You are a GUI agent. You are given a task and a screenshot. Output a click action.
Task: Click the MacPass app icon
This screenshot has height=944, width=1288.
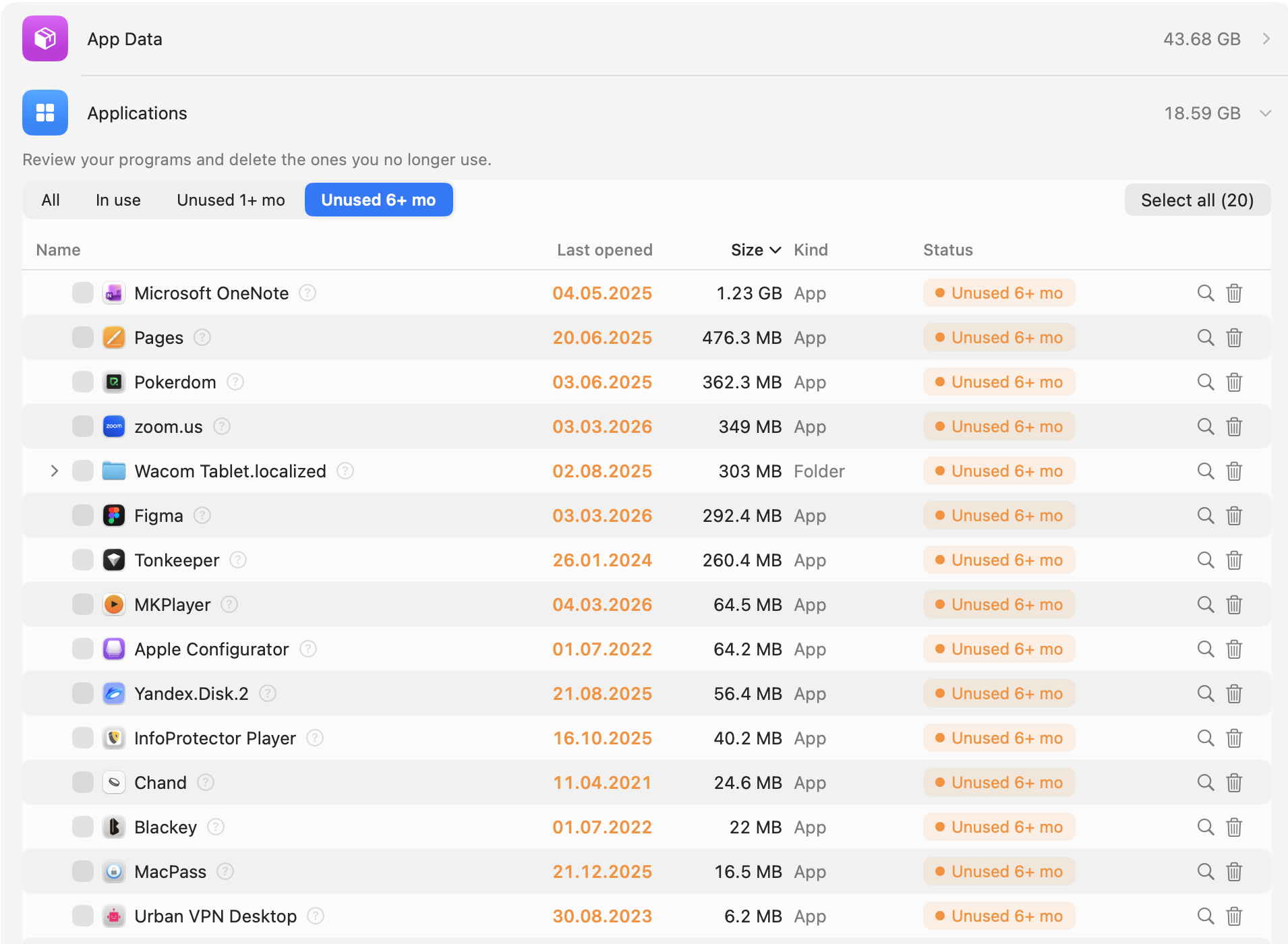coord(114,872)
